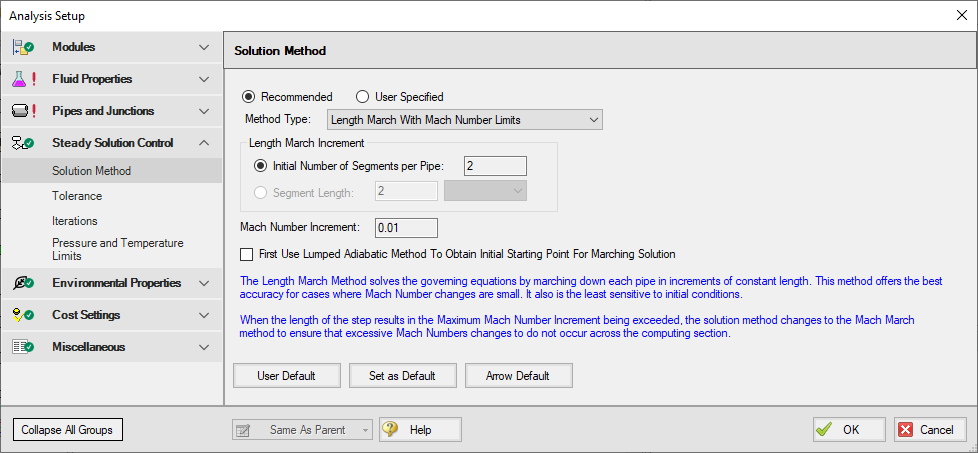This screenshot has height=453, width=978.
Task: Click the Length March Increment group label
Action: [306, 143]
